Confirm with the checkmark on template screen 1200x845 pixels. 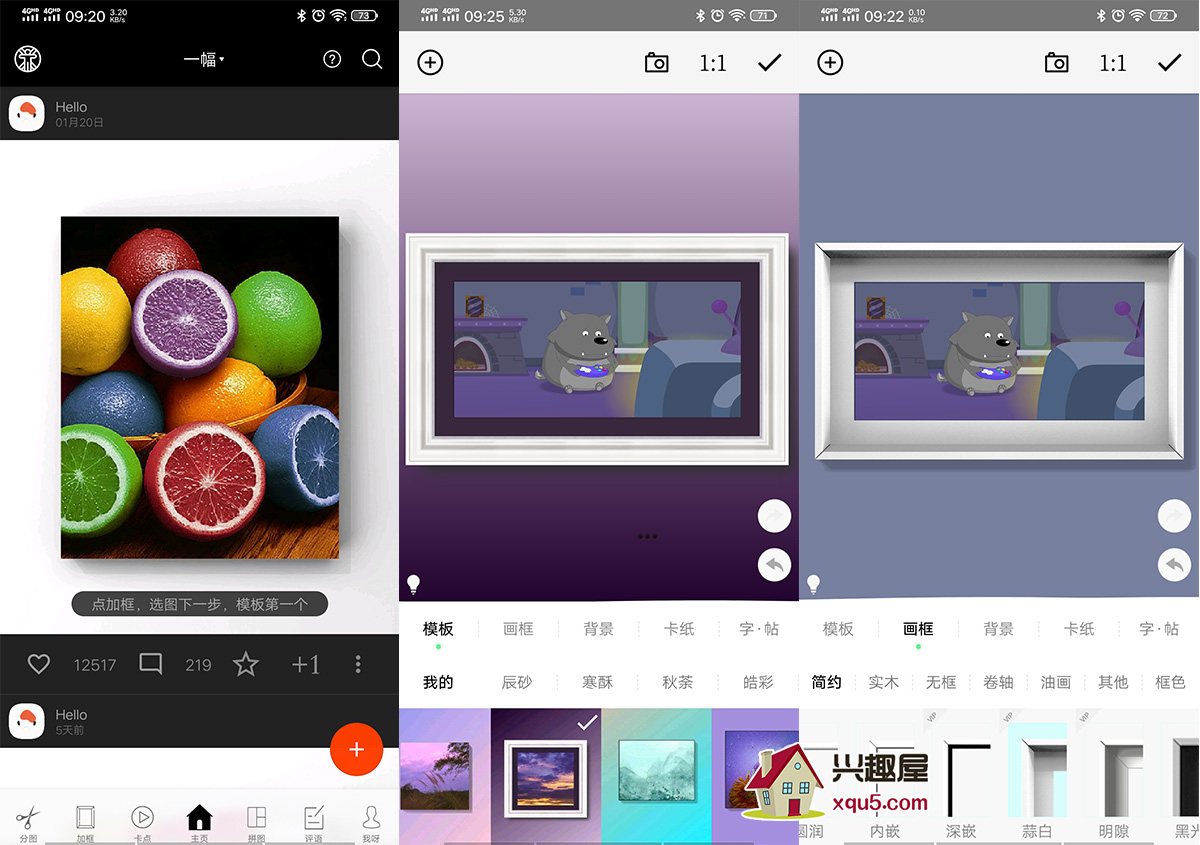(x=769, y=63)
